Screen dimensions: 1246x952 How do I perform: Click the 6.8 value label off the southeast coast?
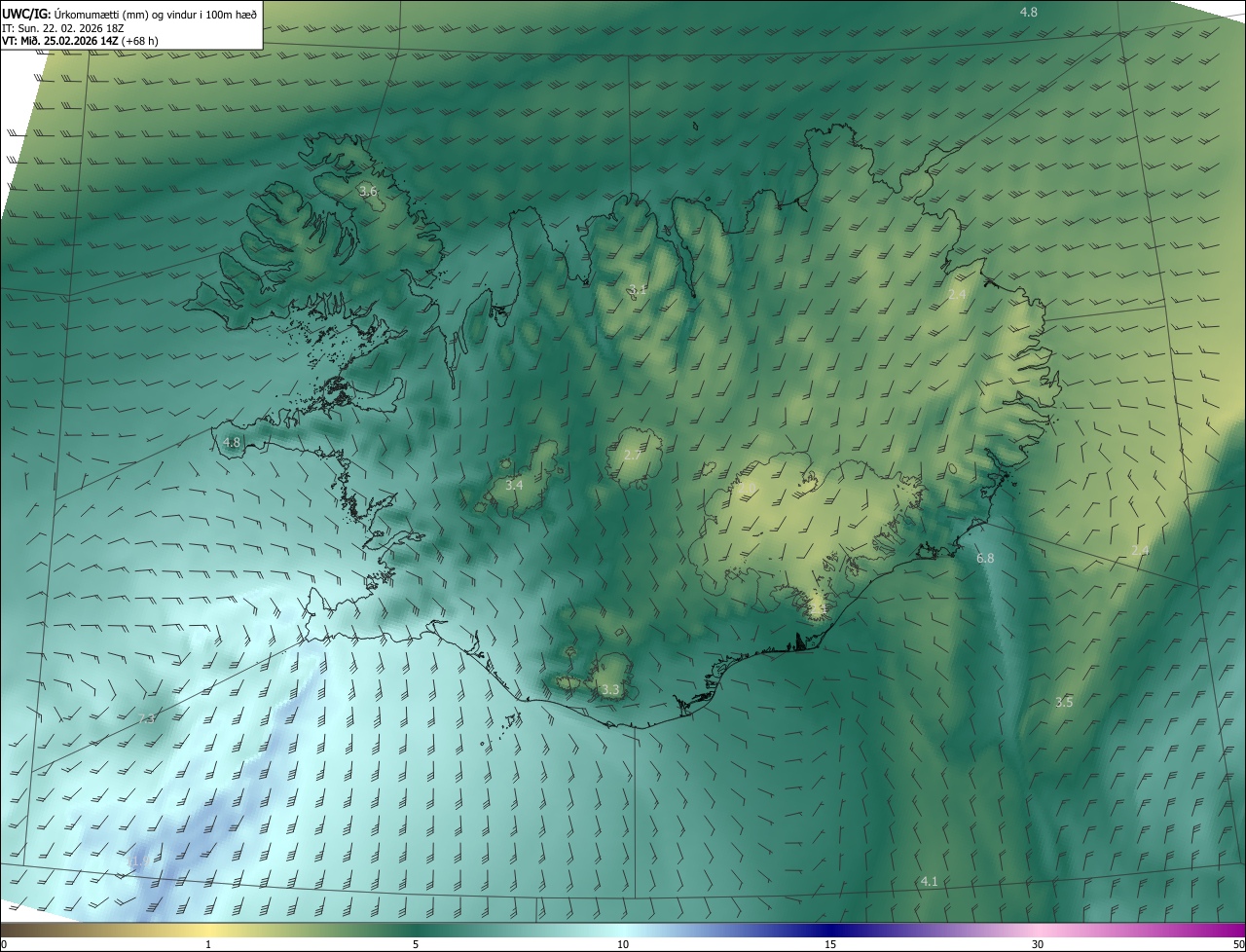tap(985, 559)
